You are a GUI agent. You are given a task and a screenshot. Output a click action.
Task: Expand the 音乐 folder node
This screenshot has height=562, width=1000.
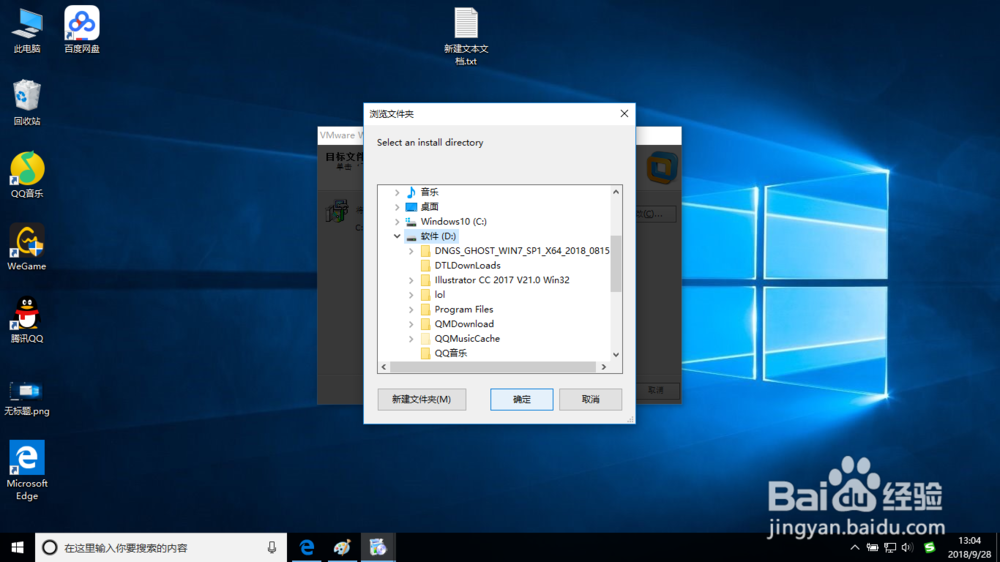397,192
